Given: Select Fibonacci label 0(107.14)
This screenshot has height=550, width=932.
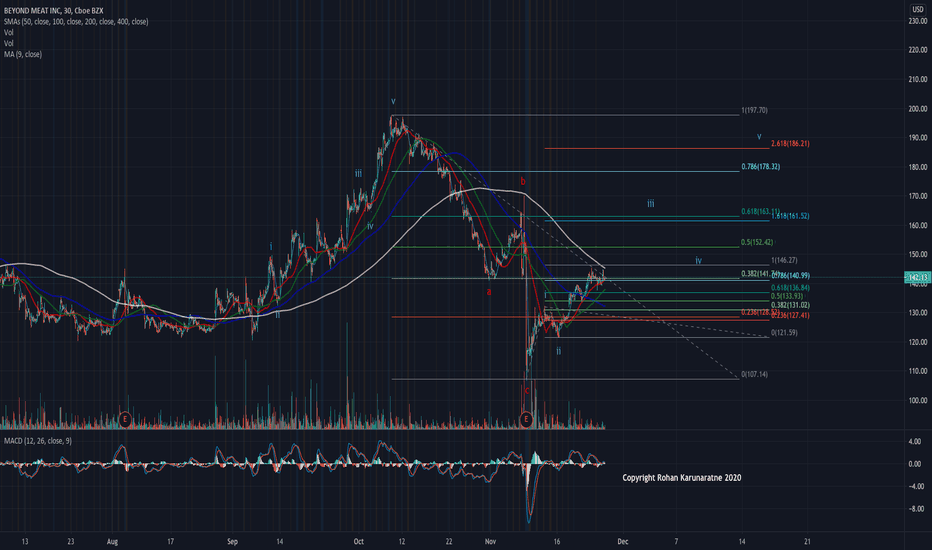Looking at the screenshot, I should pyautogui.click(x=754, y=374).
